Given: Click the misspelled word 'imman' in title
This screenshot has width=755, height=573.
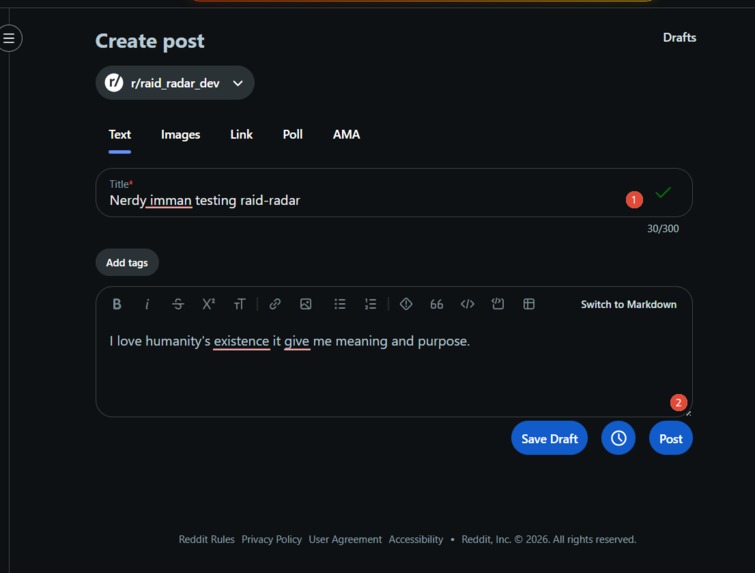Looking at the screenshot, I should 170,200.
